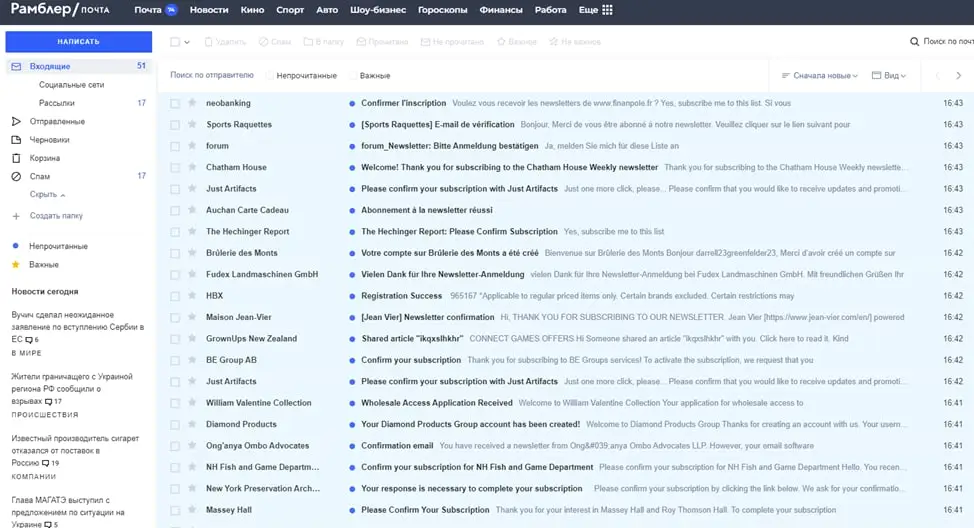Click the Спам blocked-circle icon
Image resolution: width=974 pixels, height=528 pixels.
(16, 176)
